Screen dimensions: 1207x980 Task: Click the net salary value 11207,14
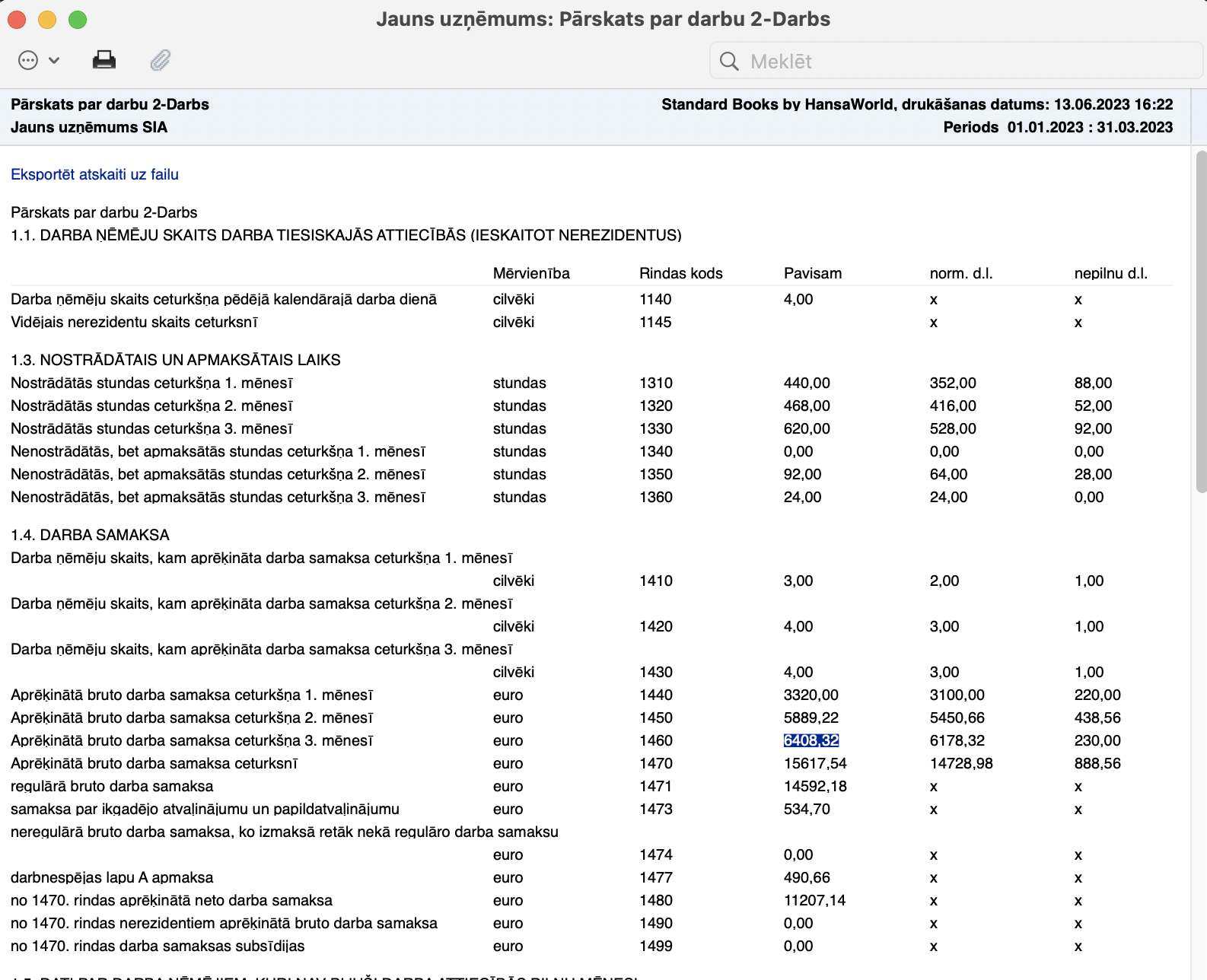(x=814, y=900)
